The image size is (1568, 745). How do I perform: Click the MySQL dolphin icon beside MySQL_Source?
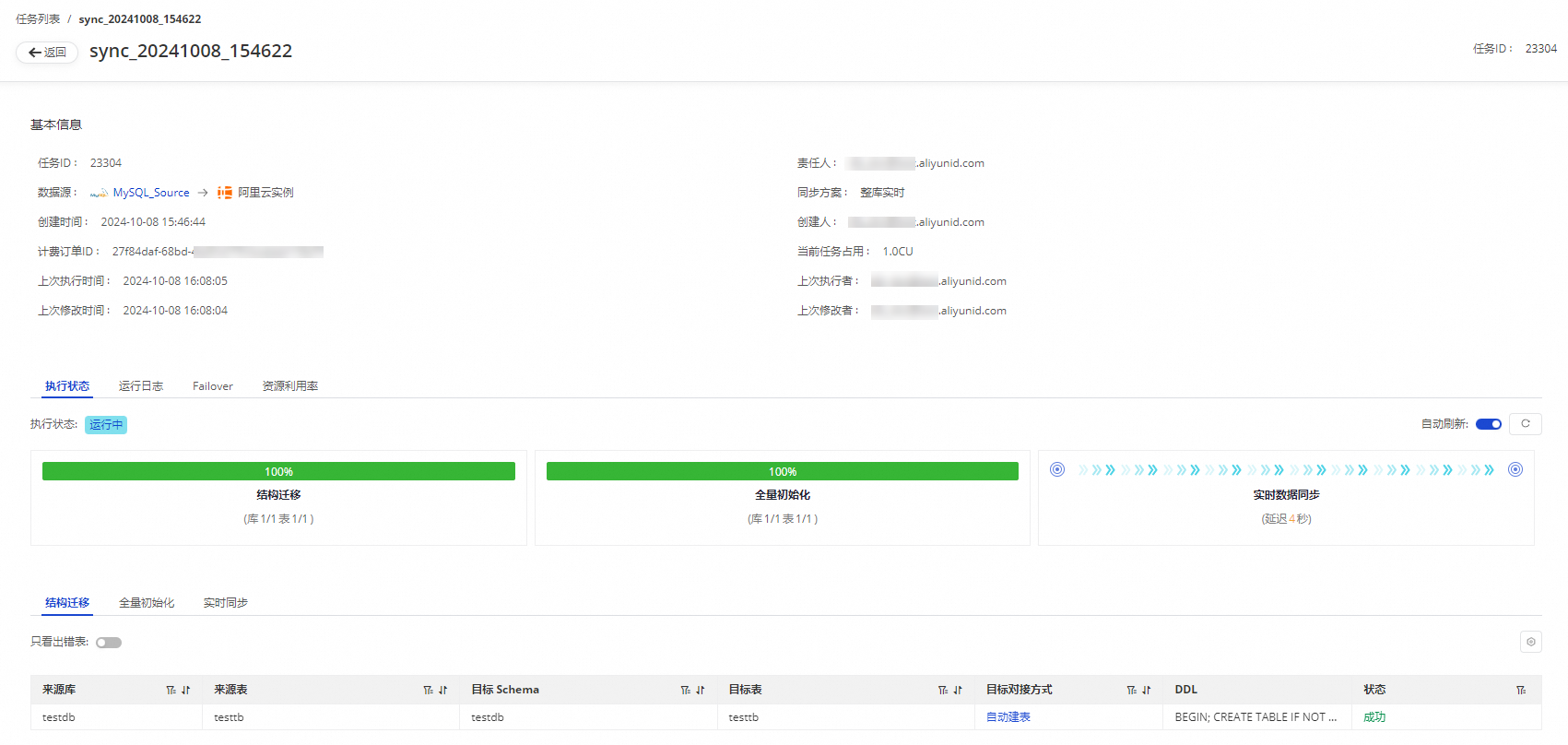(99, 193)
